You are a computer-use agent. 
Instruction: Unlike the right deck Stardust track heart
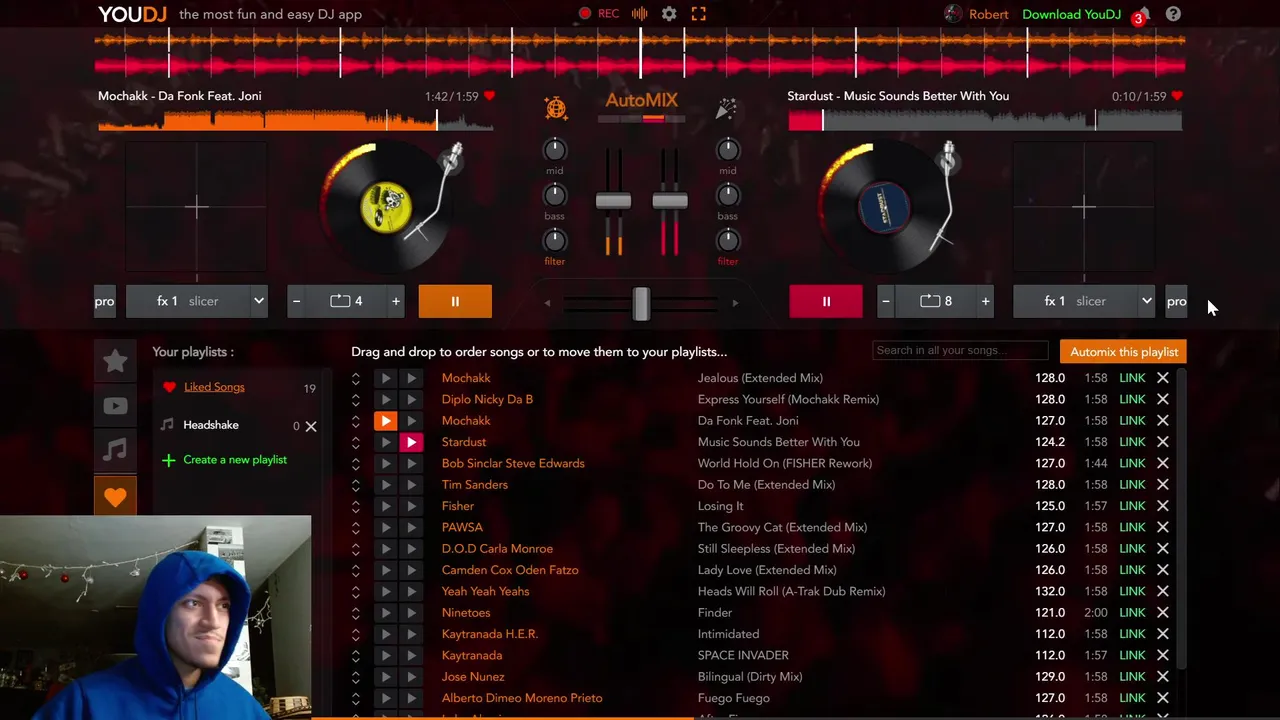point(1177,96)
